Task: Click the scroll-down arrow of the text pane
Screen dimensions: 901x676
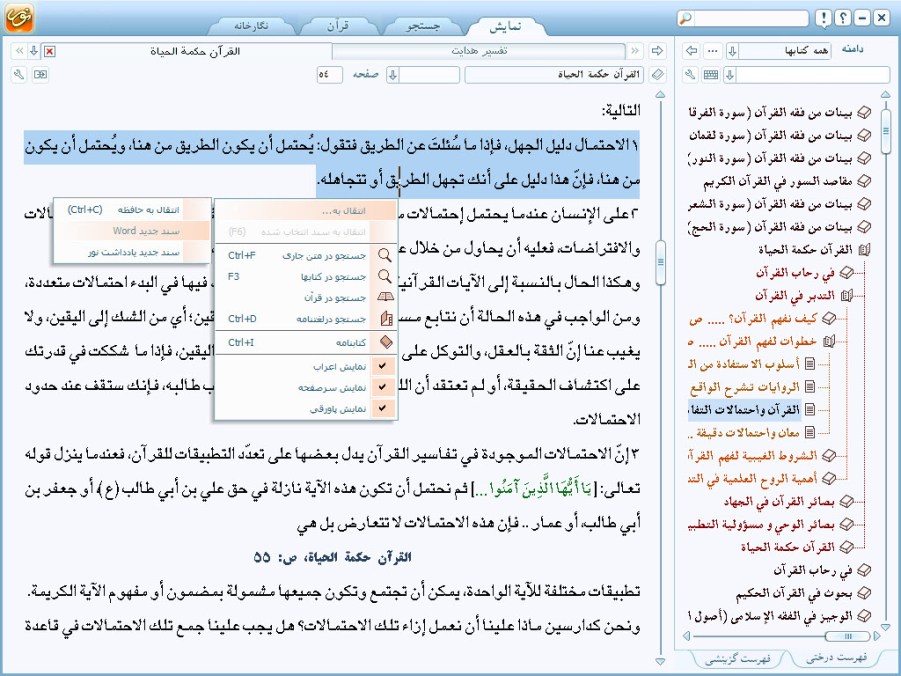Action: click(661, 661)
